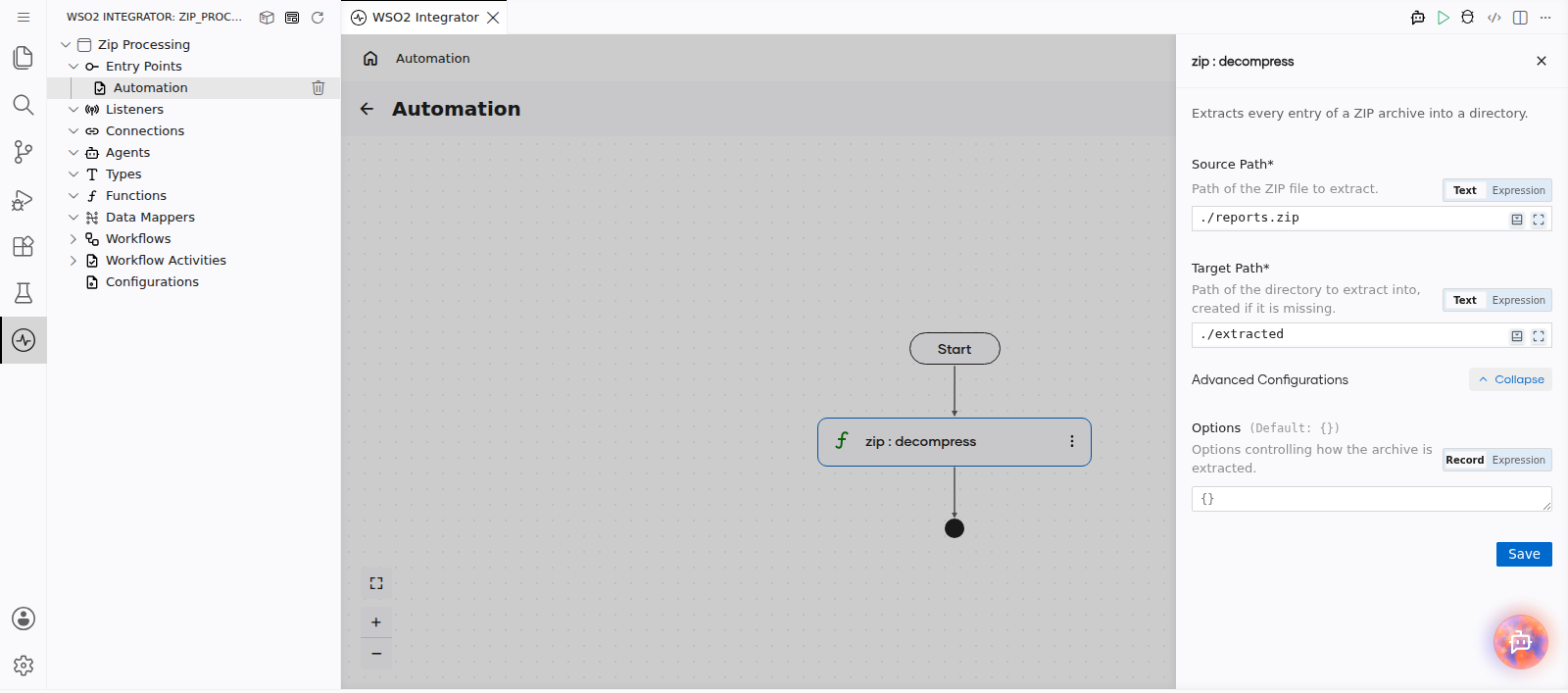Zoom in the diagram
Screen dimensions: 1568x693
coord(376,622)
